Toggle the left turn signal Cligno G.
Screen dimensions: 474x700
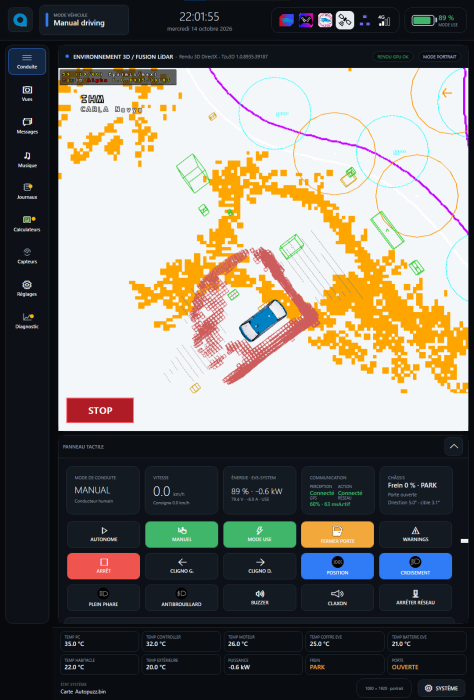tap(181, 566)
